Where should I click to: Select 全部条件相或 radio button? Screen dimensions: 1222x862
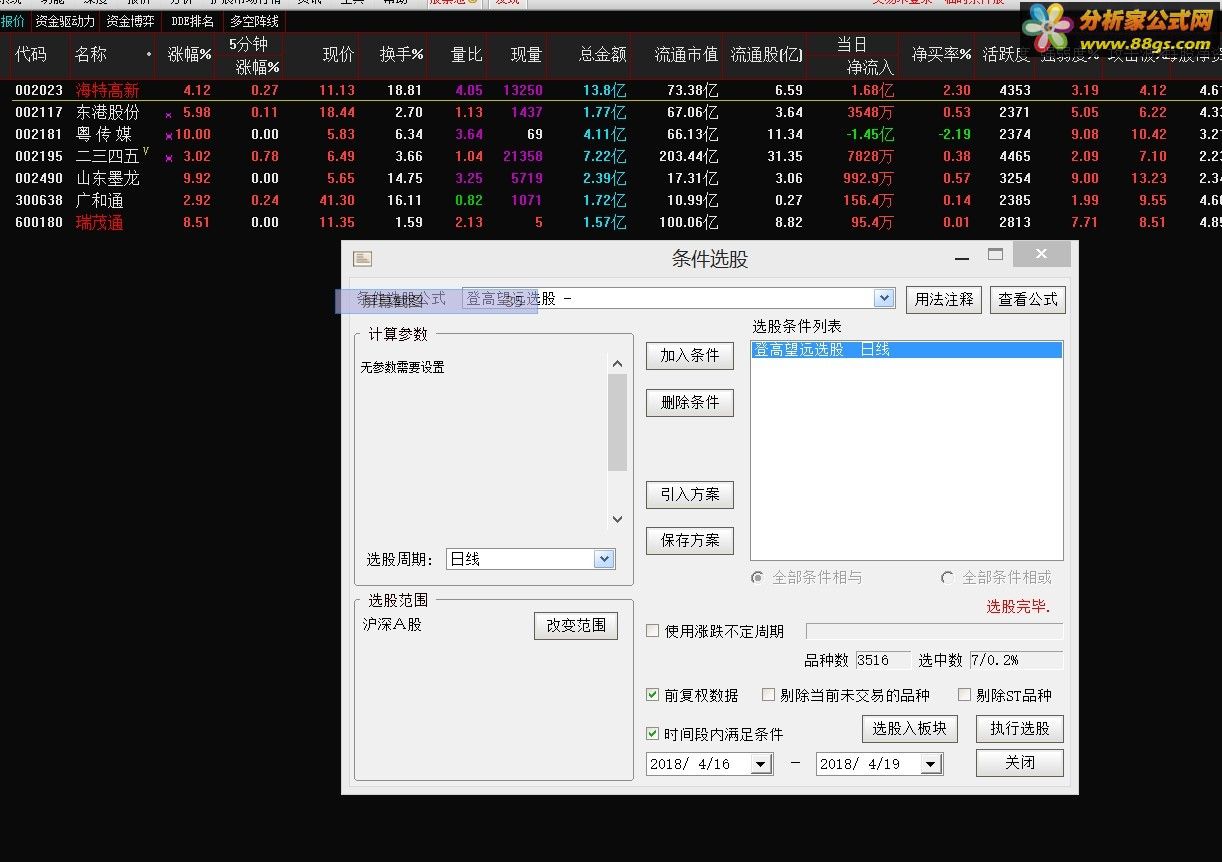pos(947,577)
